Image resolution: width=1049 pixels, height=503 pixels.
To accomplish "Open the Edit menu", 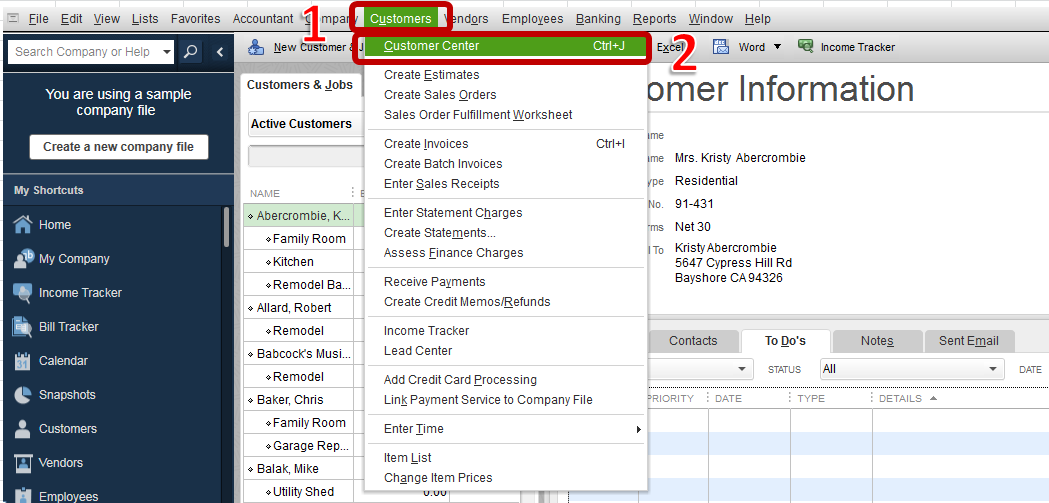I will 72,19.
